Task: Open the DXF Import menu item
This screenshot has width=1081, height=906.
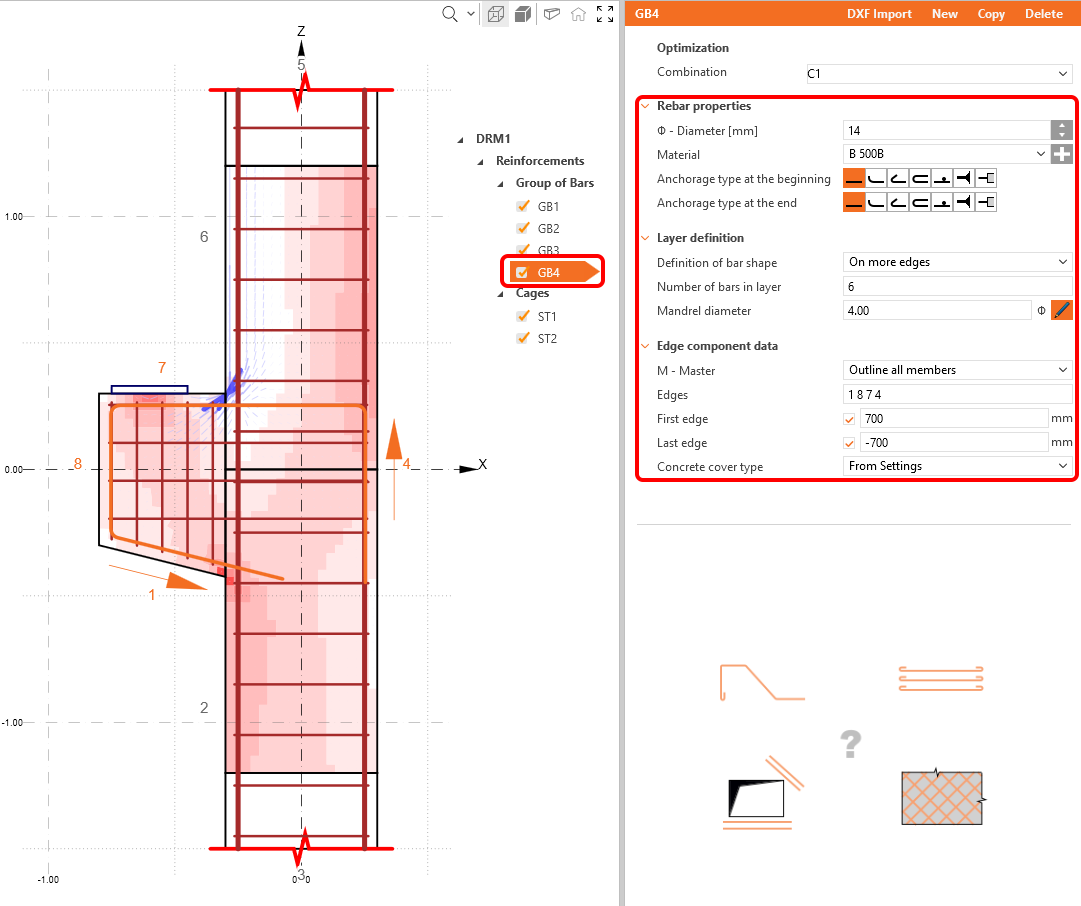Action: pyautogui.click(x=879, y=13)
